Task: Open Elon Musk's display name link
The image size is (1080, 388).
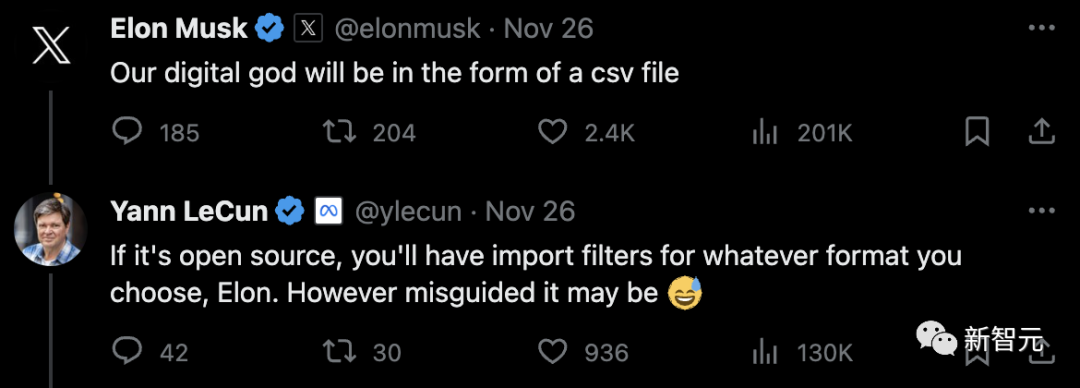Action: click(178, 28)
